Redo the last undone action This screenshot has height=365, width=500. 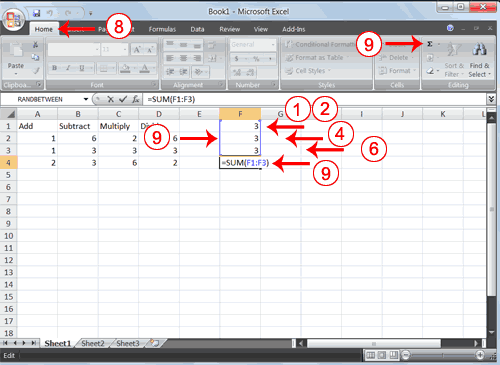click(x=68, y=13)
